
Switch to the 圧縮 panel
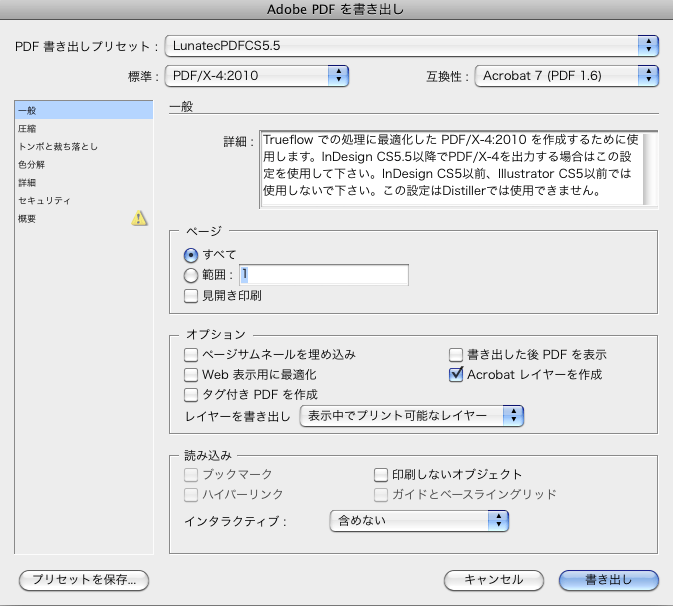[x=84, y=128]
